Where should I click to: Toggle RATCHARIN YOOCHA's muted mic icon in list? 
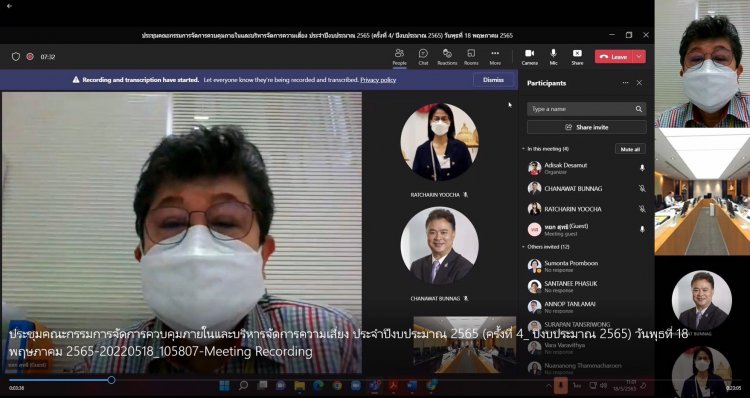coord(642,209)
